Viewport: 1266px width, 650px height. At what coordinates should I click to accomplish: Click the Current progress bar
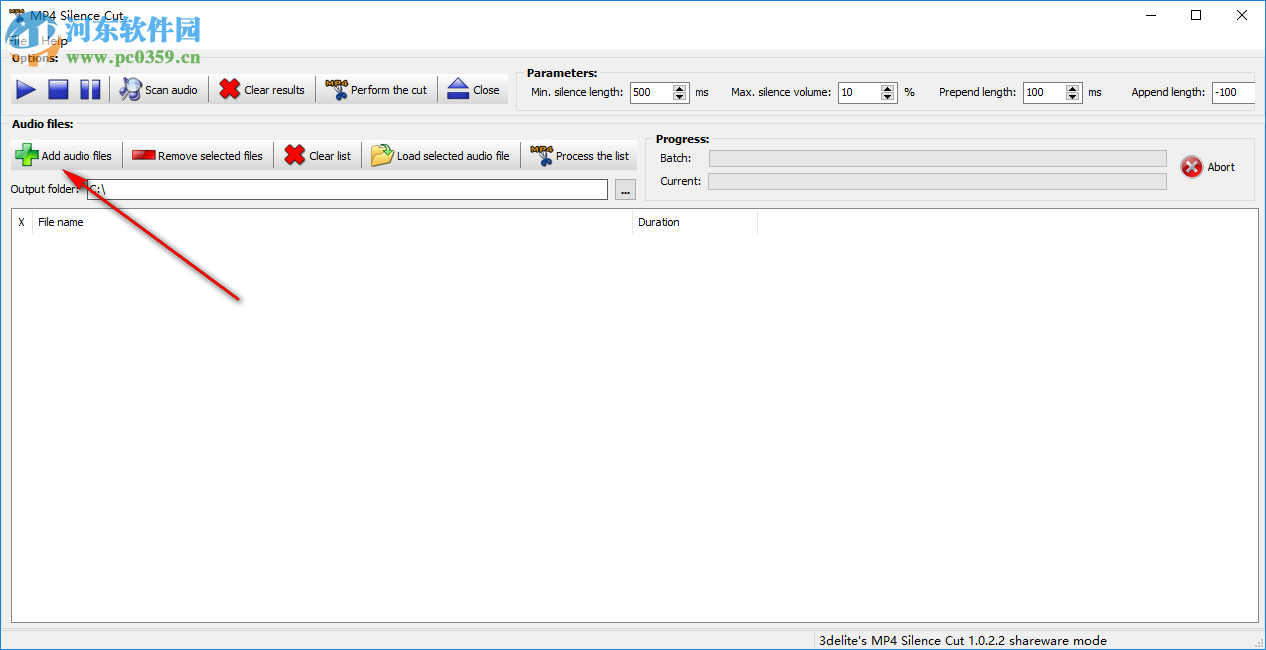(937, 181)
